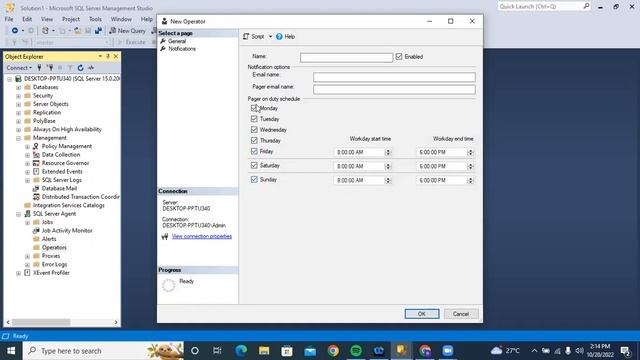This screenshot has height=360, width=640.
Task: Click the Script icon in New Operator dialog
Action: click(x=246, y=37)
